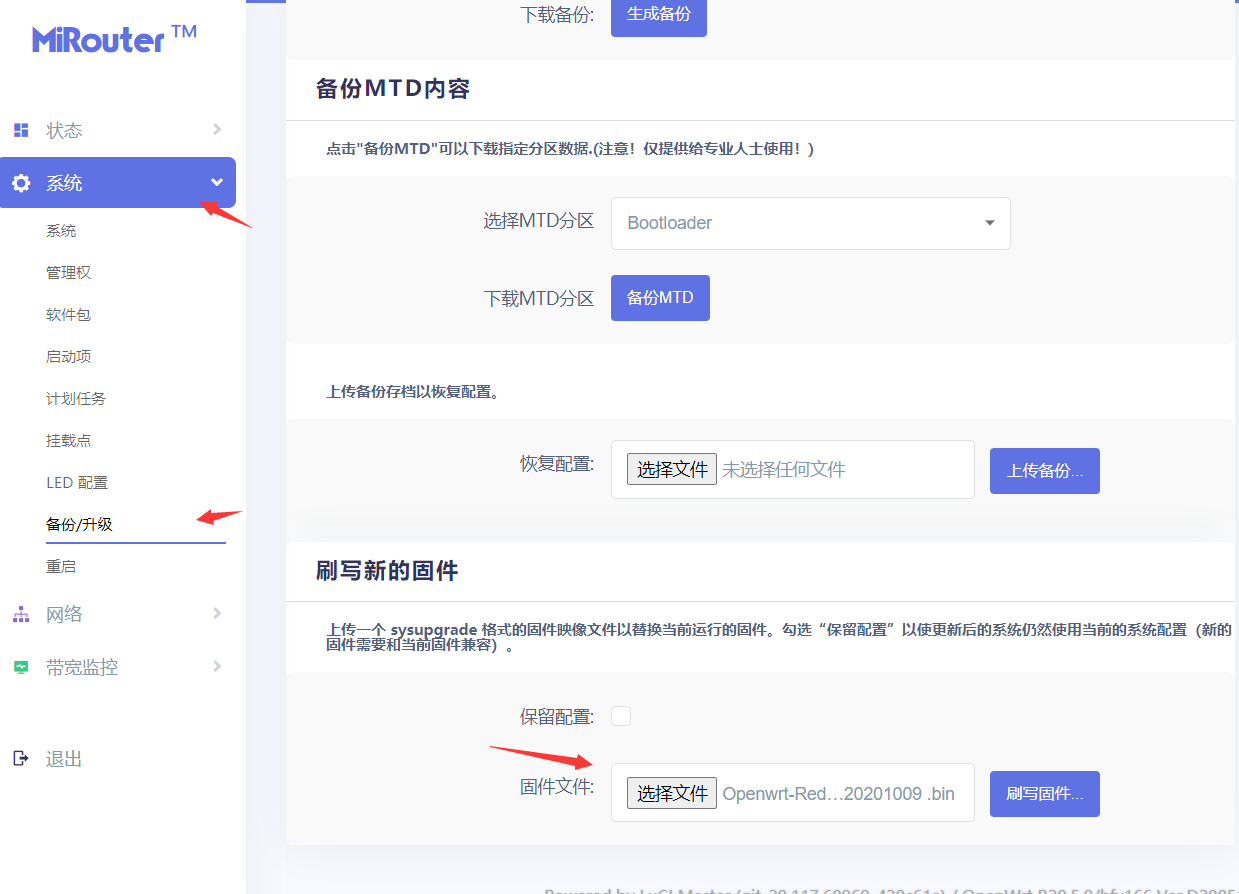Click the bandwidth monitor icon
The height and width of the screenshot is (894, 1239).
click(21, 667)
